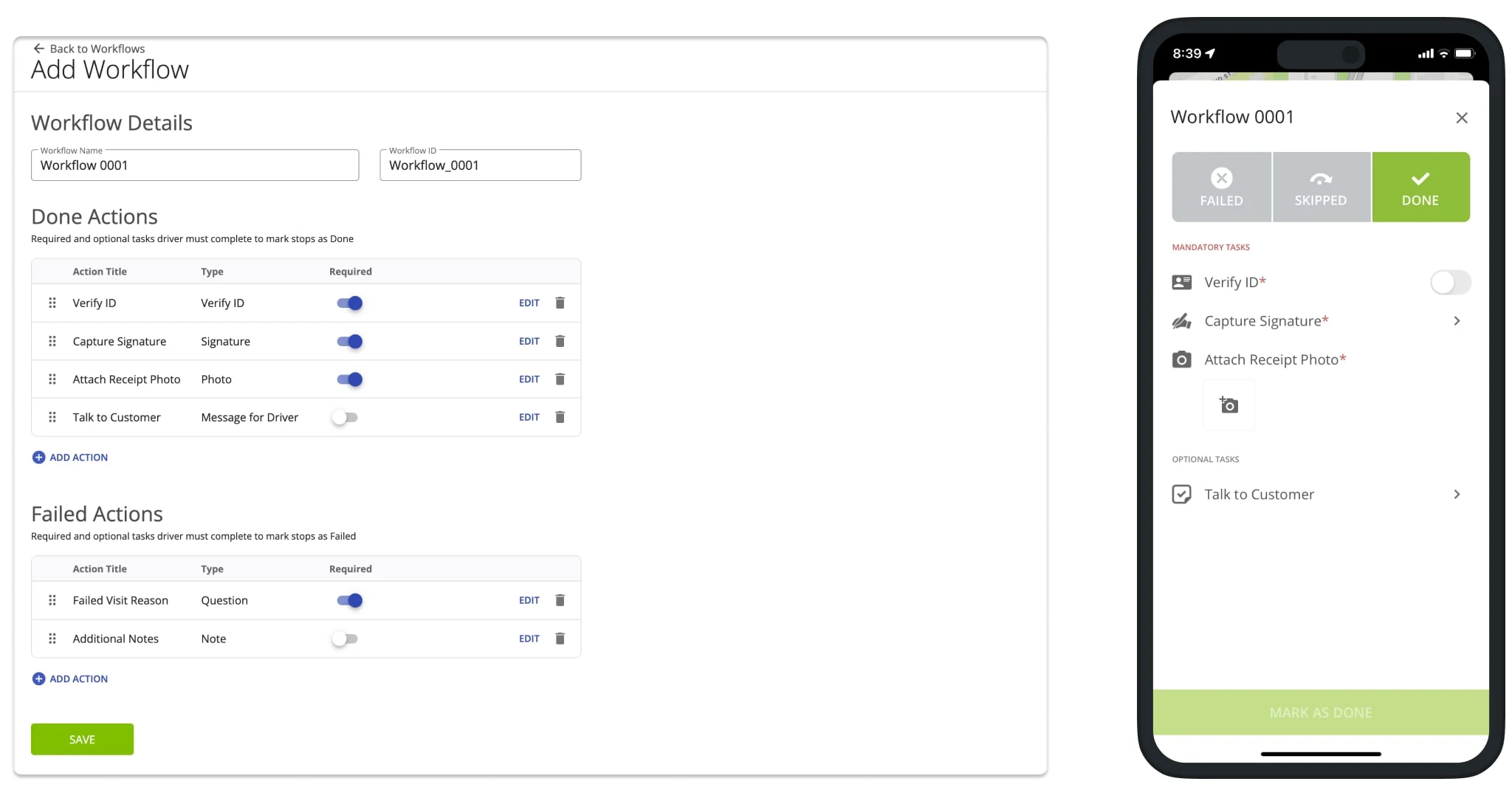The image size is (1512, 787).
Task: Delete the Talk to Customer action
Action: (x=560, y=417)
